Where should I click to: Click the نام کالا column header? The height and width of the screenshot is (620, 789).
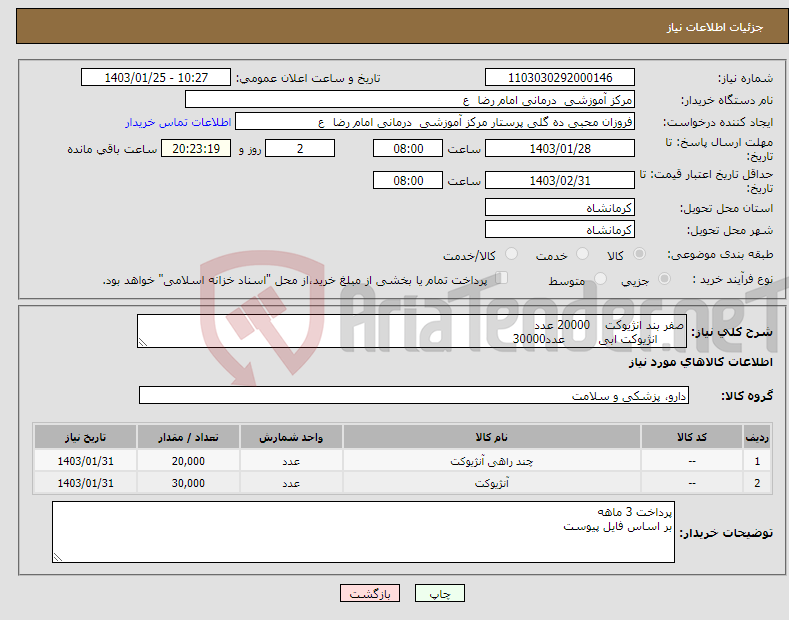(492, 437)
